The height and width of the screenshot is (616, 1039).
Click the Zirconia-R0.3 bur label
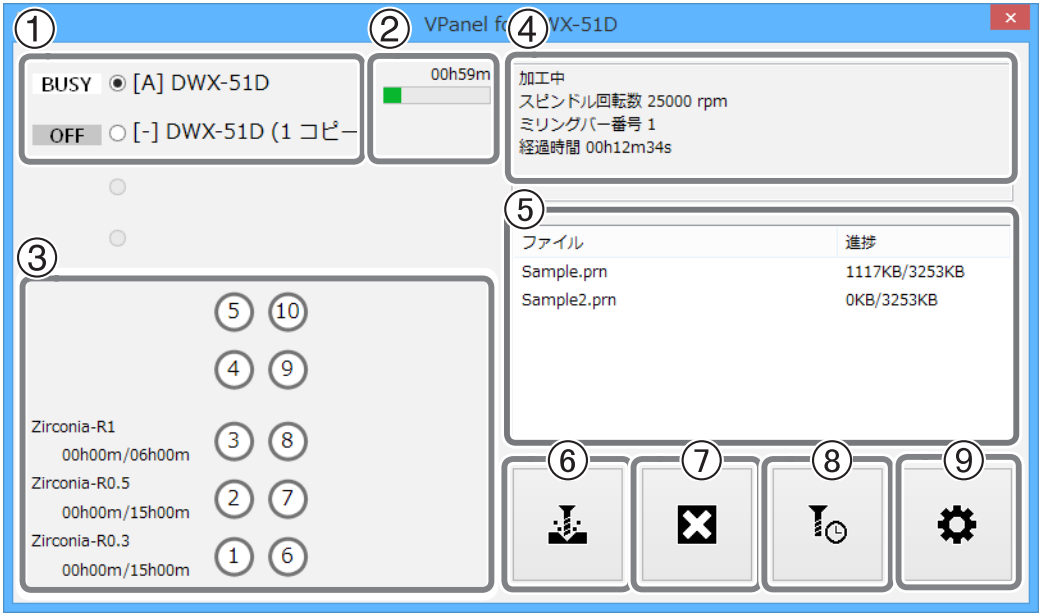pyautogui.click(x=80, y=540)
